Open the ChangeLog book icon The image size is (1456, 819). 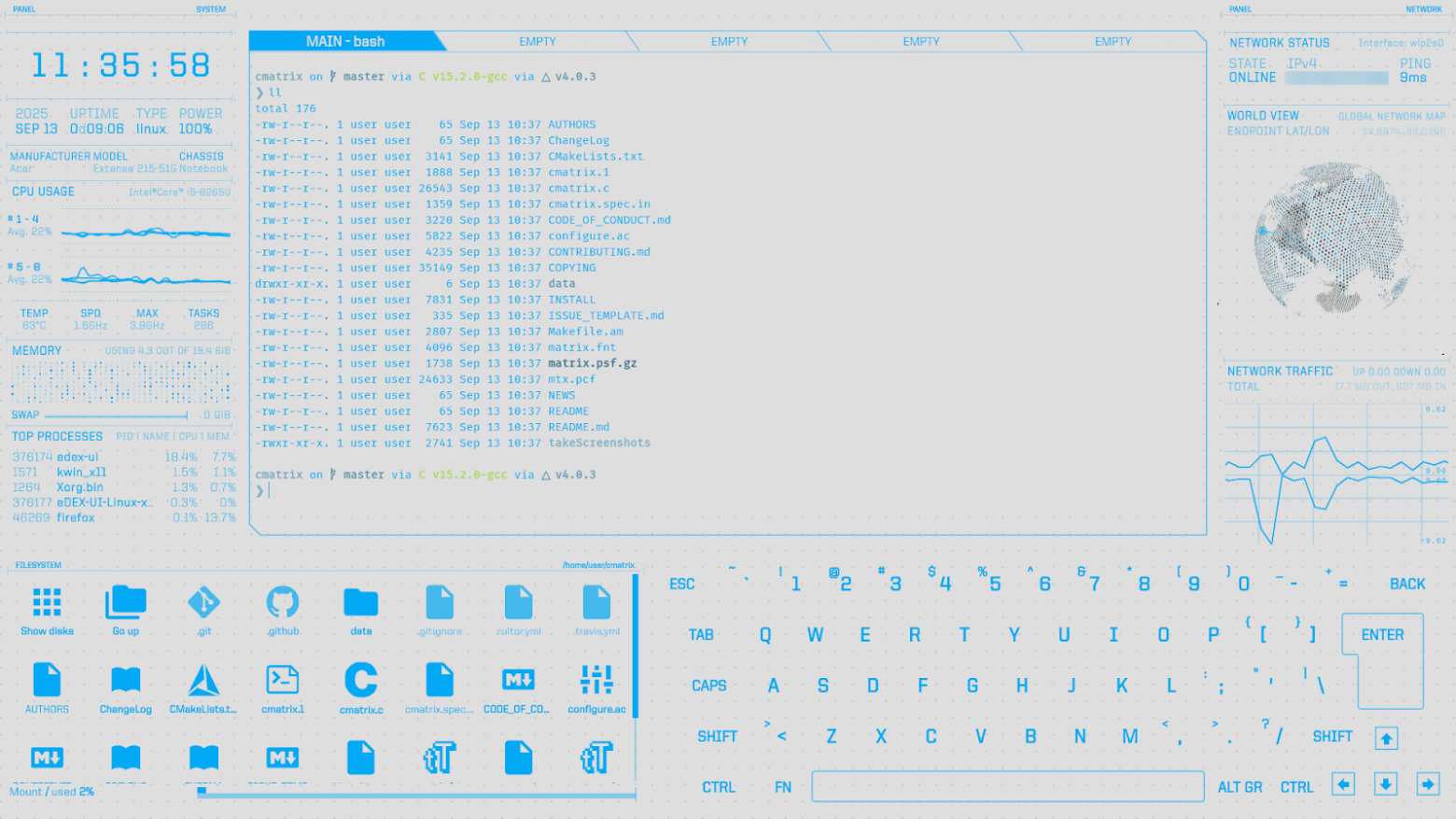(x=125, y=681)
